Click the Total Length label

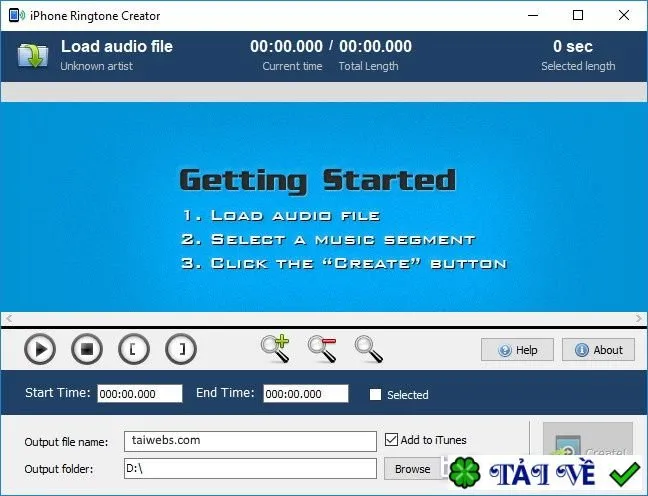click(x=369, y=66)
